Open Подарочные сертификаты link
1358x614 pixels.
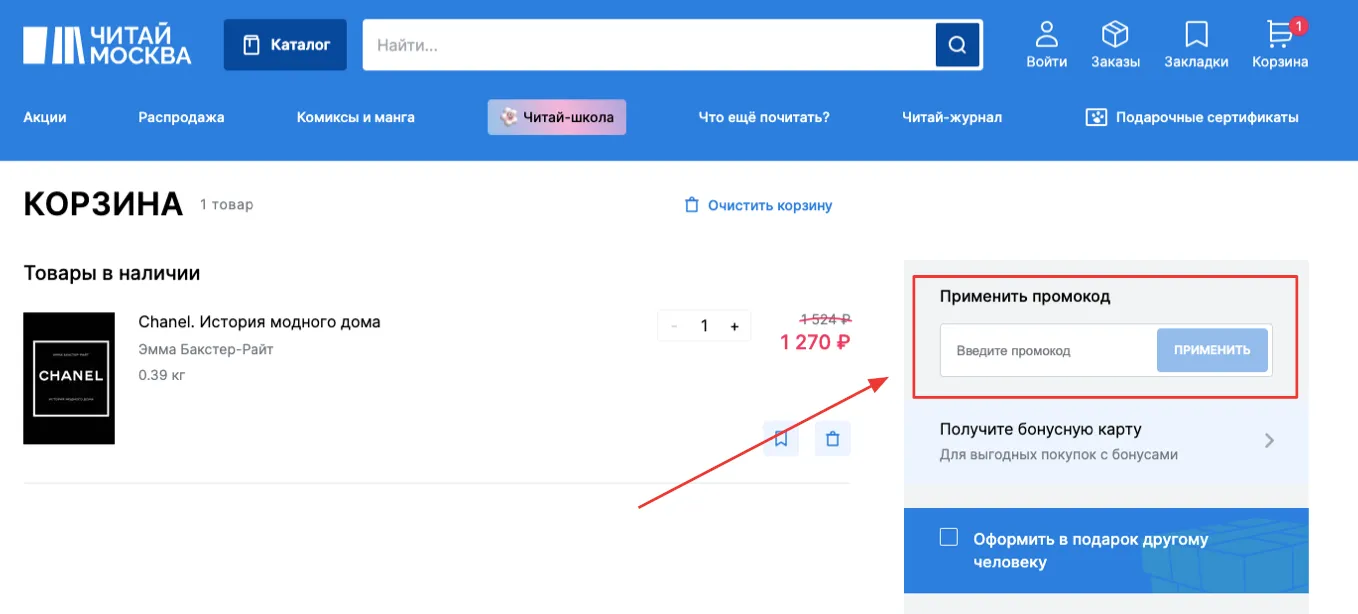tap(1192, 117)
